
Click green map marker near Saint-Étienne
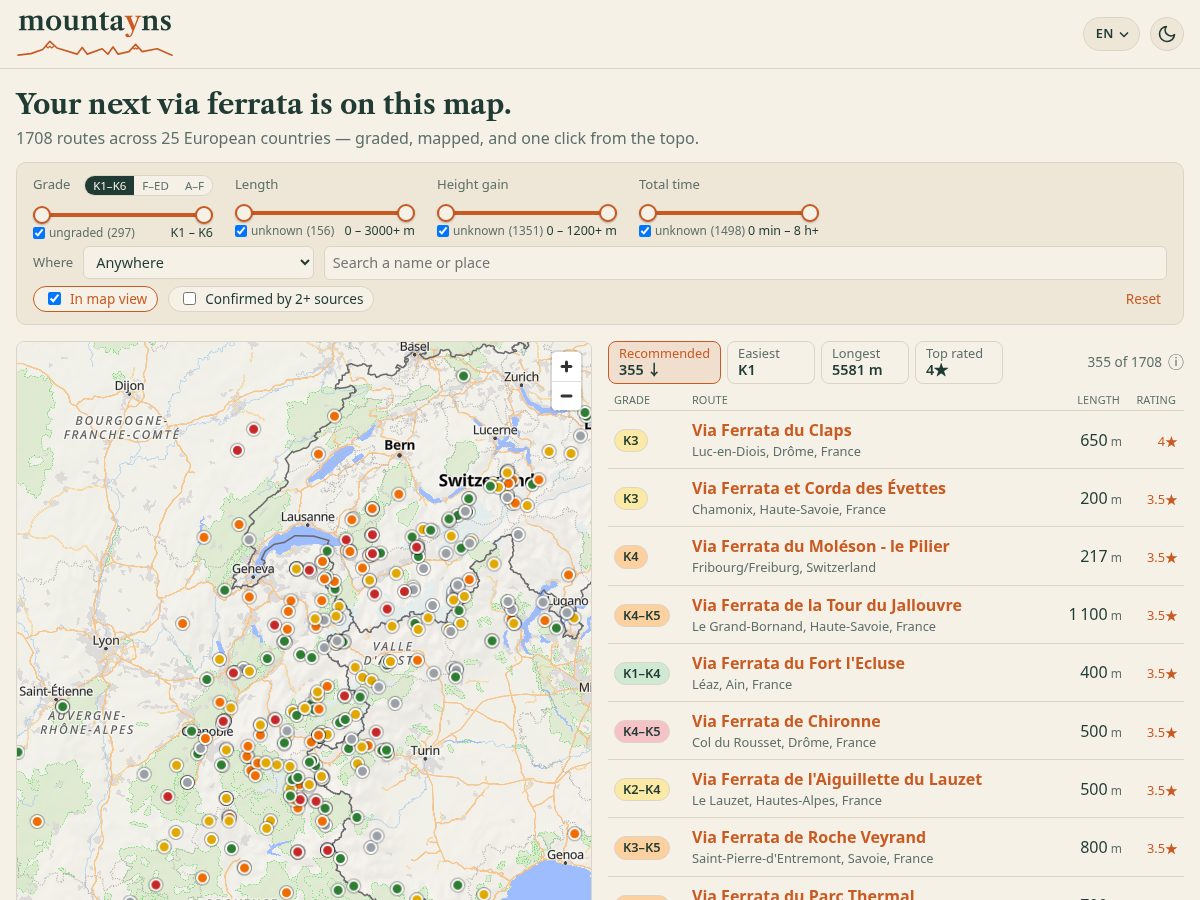(x=62, y=706)
